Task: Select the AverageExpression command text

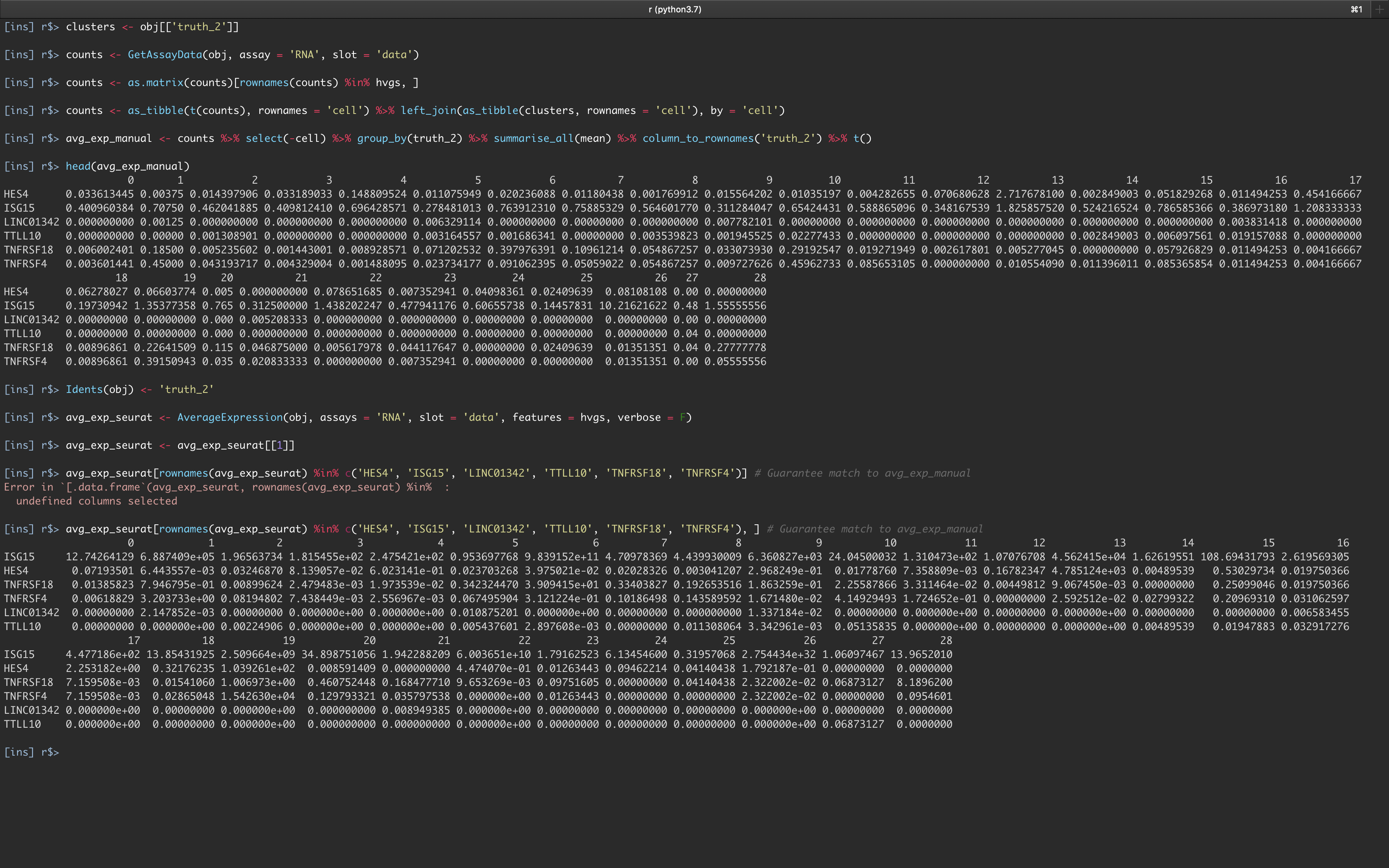Action: point(229,417)
